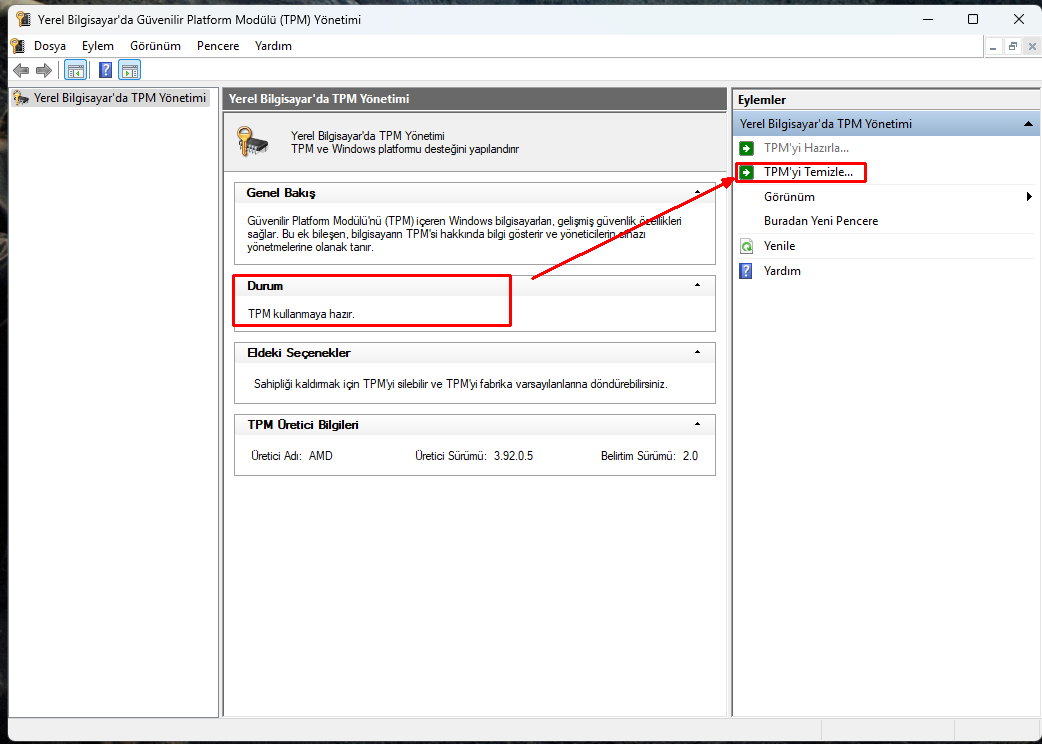Click TPM'yi Temizle... action

[808, 172]
